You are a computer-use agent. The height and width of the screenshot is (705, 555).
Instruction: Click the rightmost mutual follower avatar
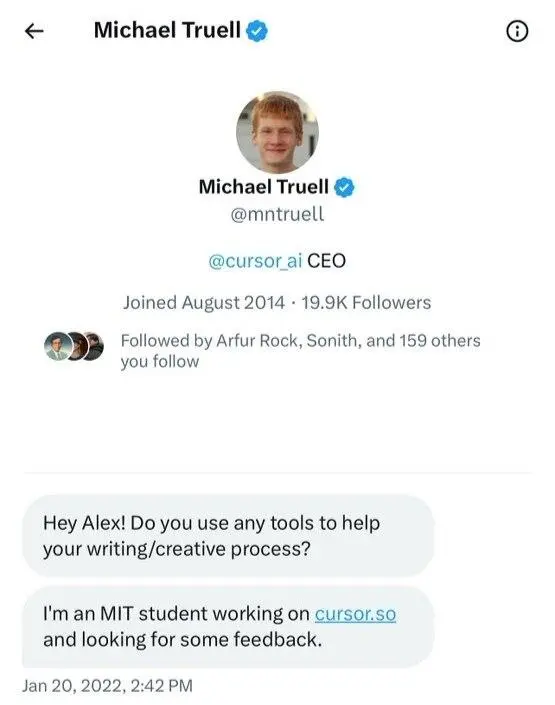[94, 346]
